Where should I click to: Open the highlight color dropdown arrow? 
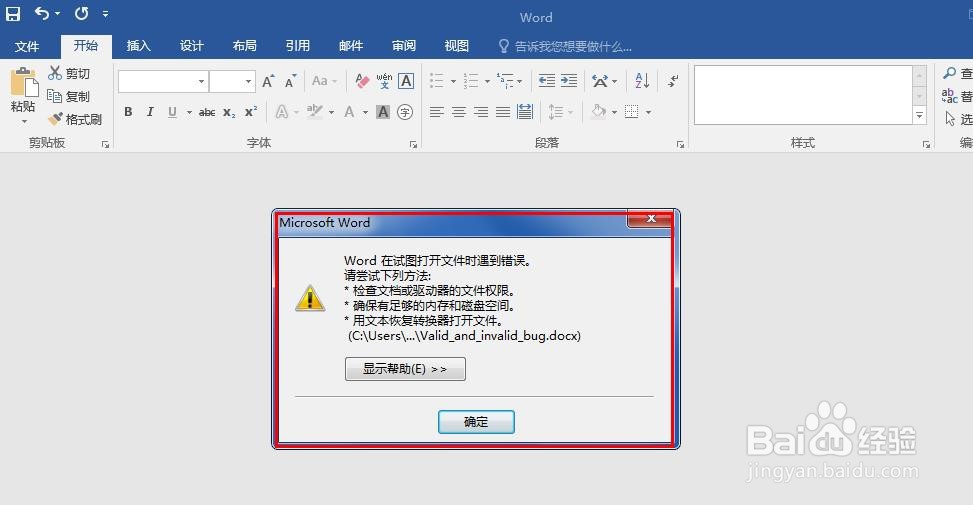tap(331, 112)
